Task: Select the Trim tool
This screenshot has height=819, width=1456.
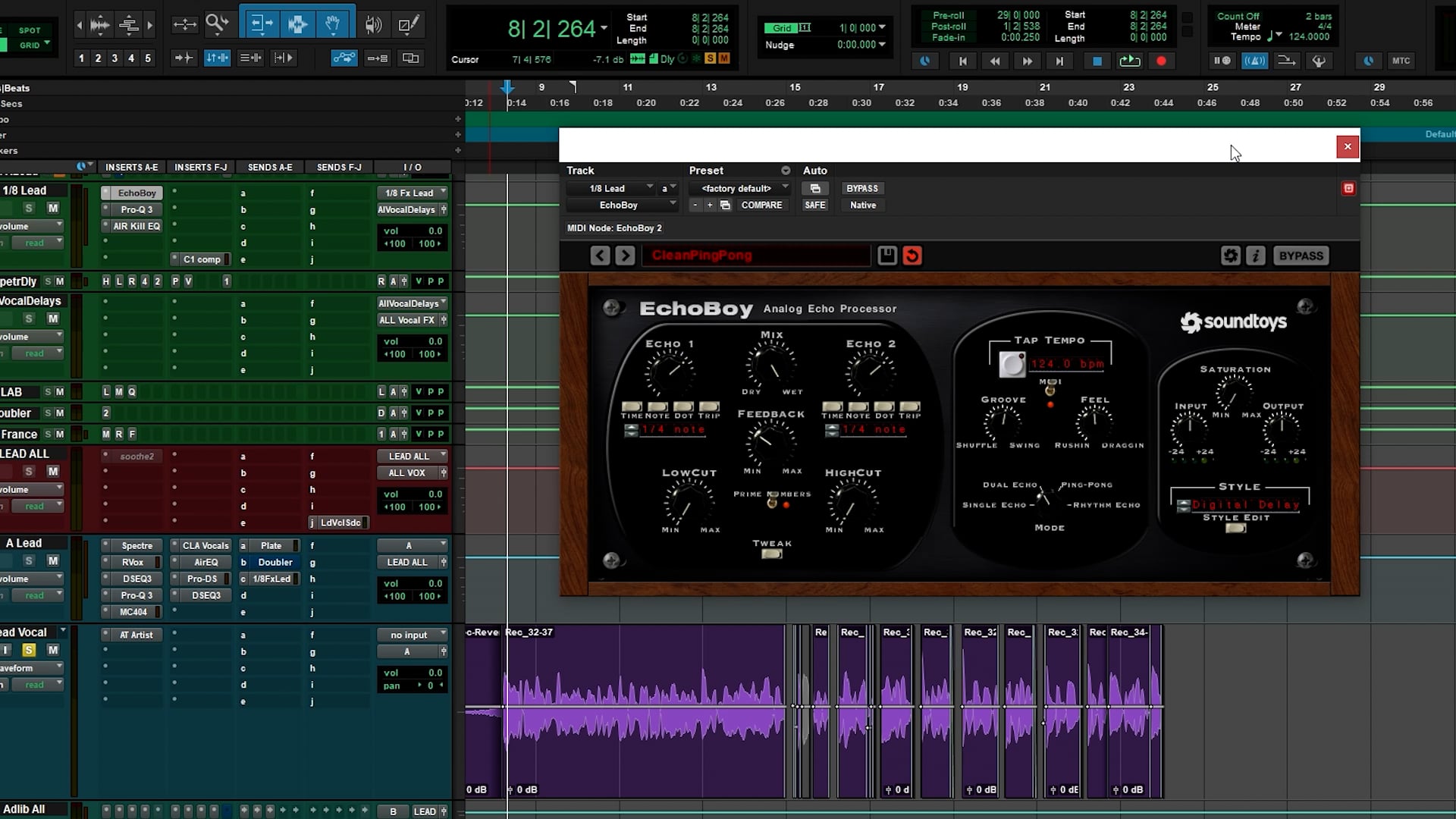Action: tap(261, 24)
